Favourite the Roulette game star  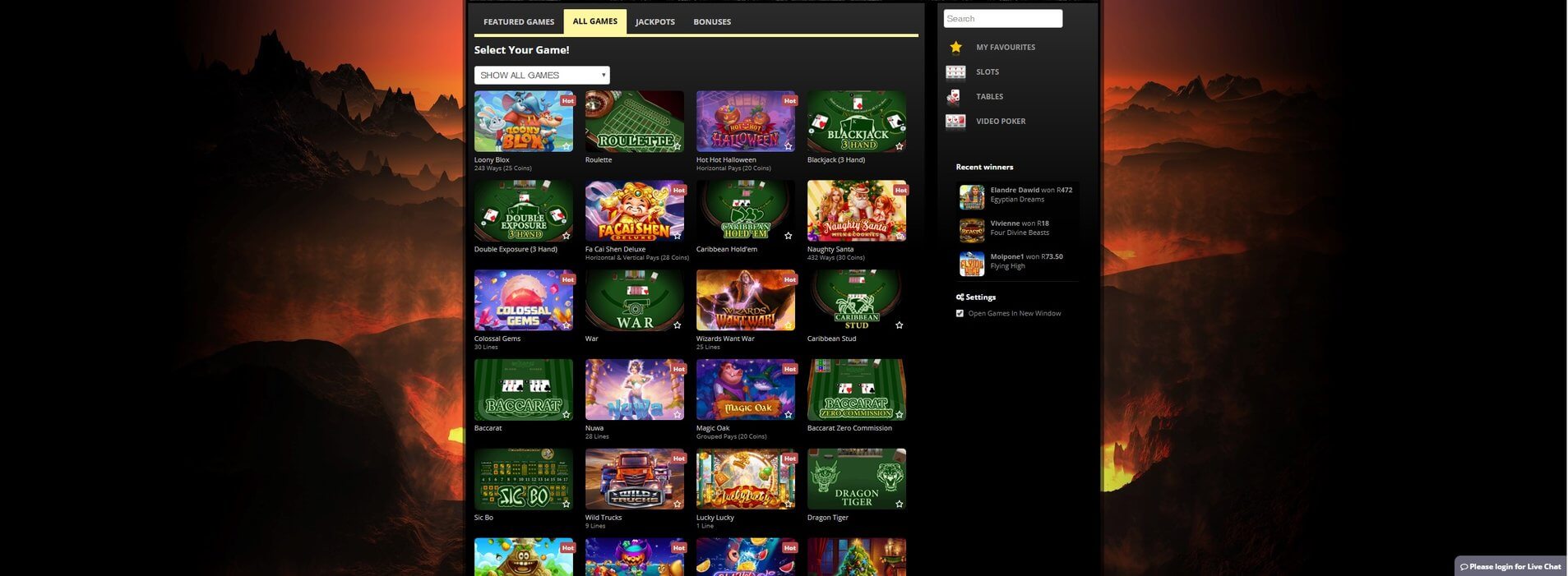pyautogui.click(x=677, y=146)
